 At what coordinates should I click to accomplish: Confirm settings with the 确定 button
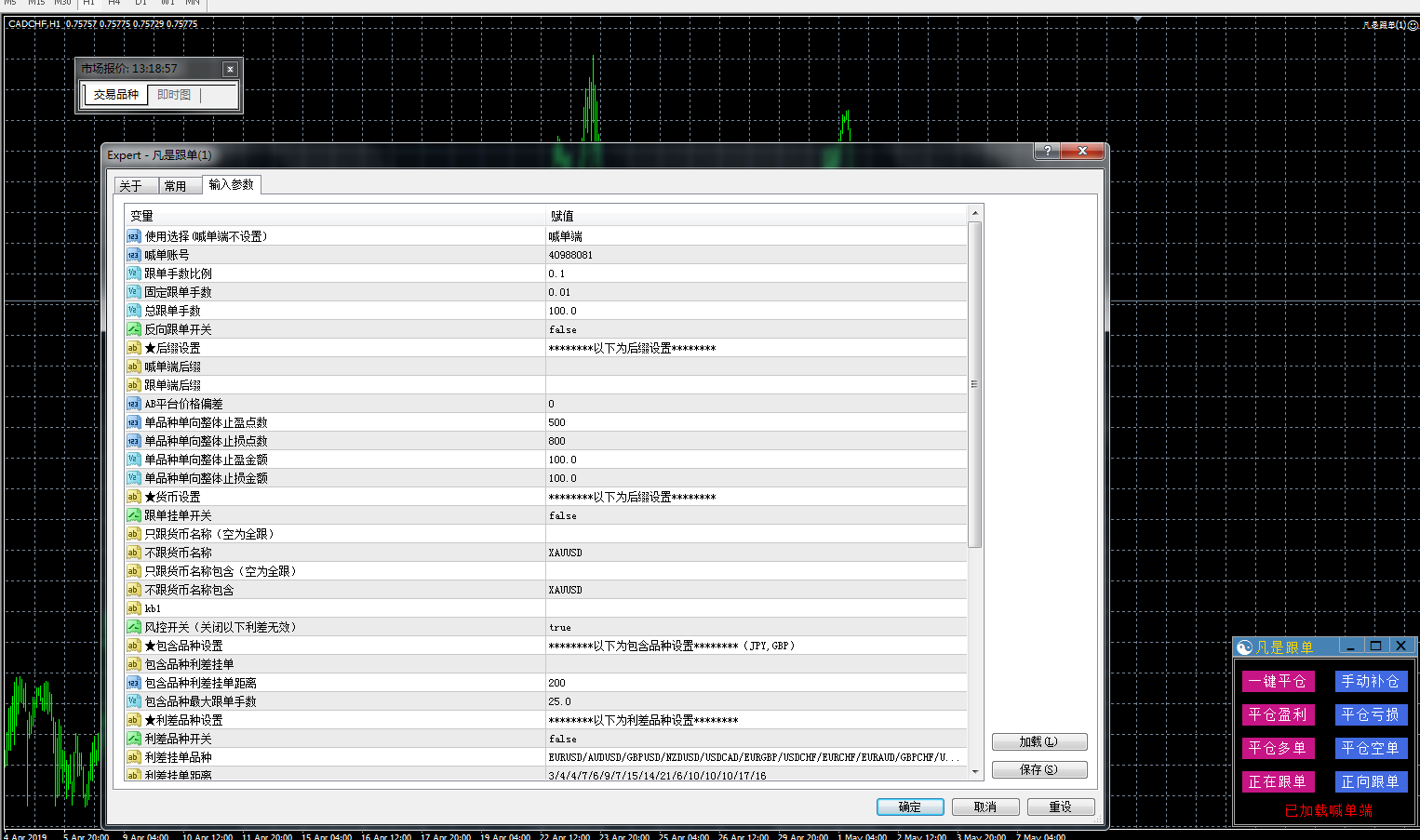tap(910, 807)
